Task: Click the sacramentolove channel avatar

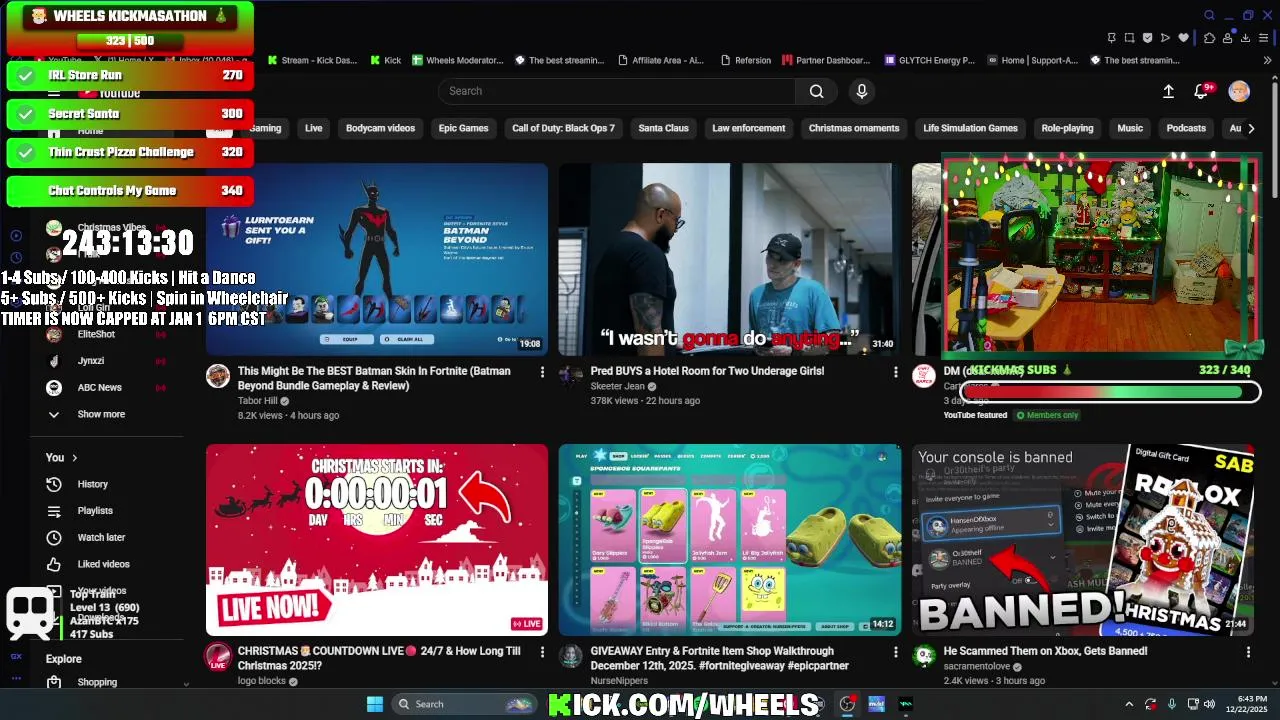Action: pos(924,656)
